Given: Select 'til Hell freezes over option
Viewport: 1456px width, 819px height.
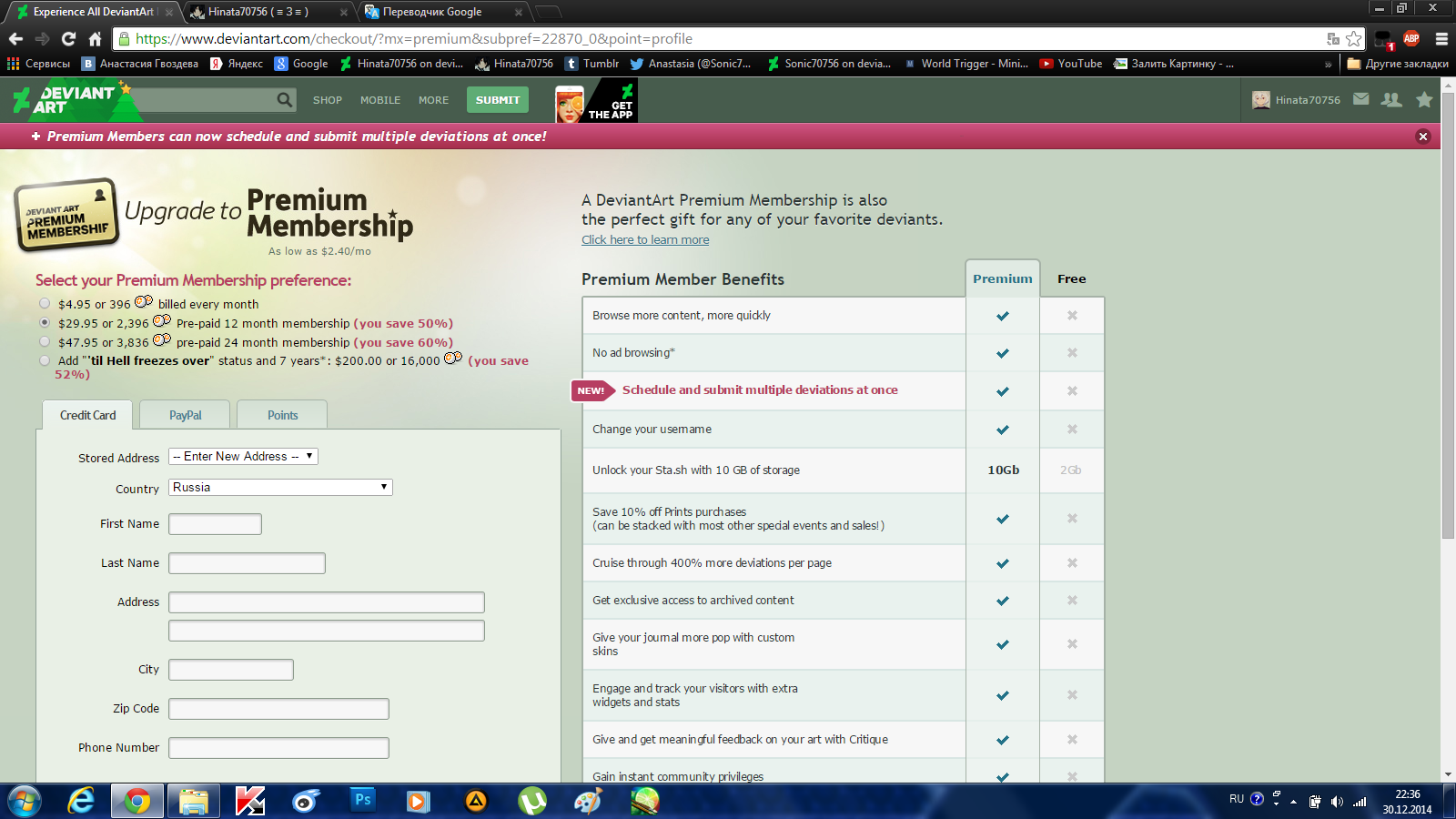Looking at the screenshot, I should pos(45,360).
